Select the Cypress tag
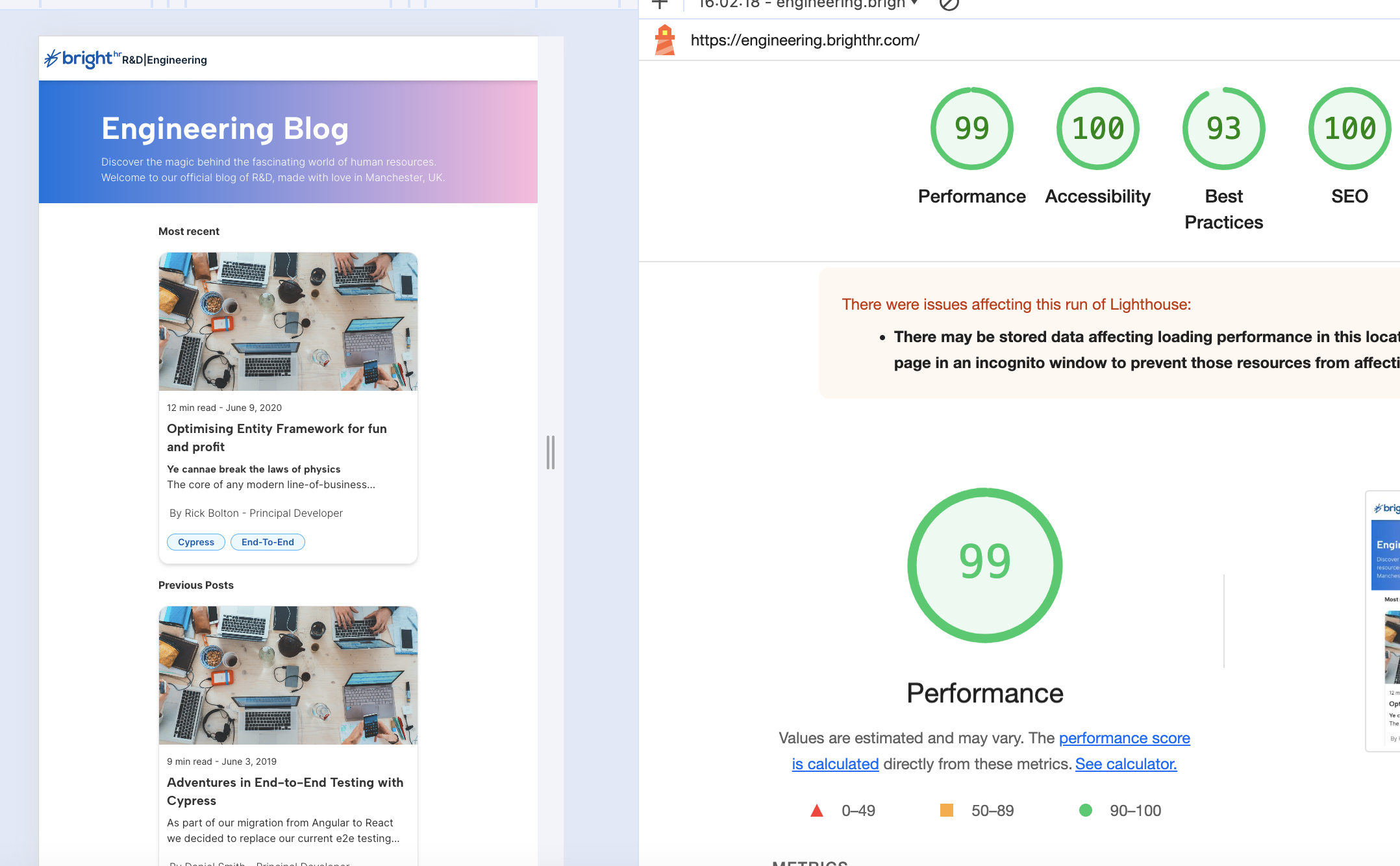1400x866 pixels. click(195, 542)
